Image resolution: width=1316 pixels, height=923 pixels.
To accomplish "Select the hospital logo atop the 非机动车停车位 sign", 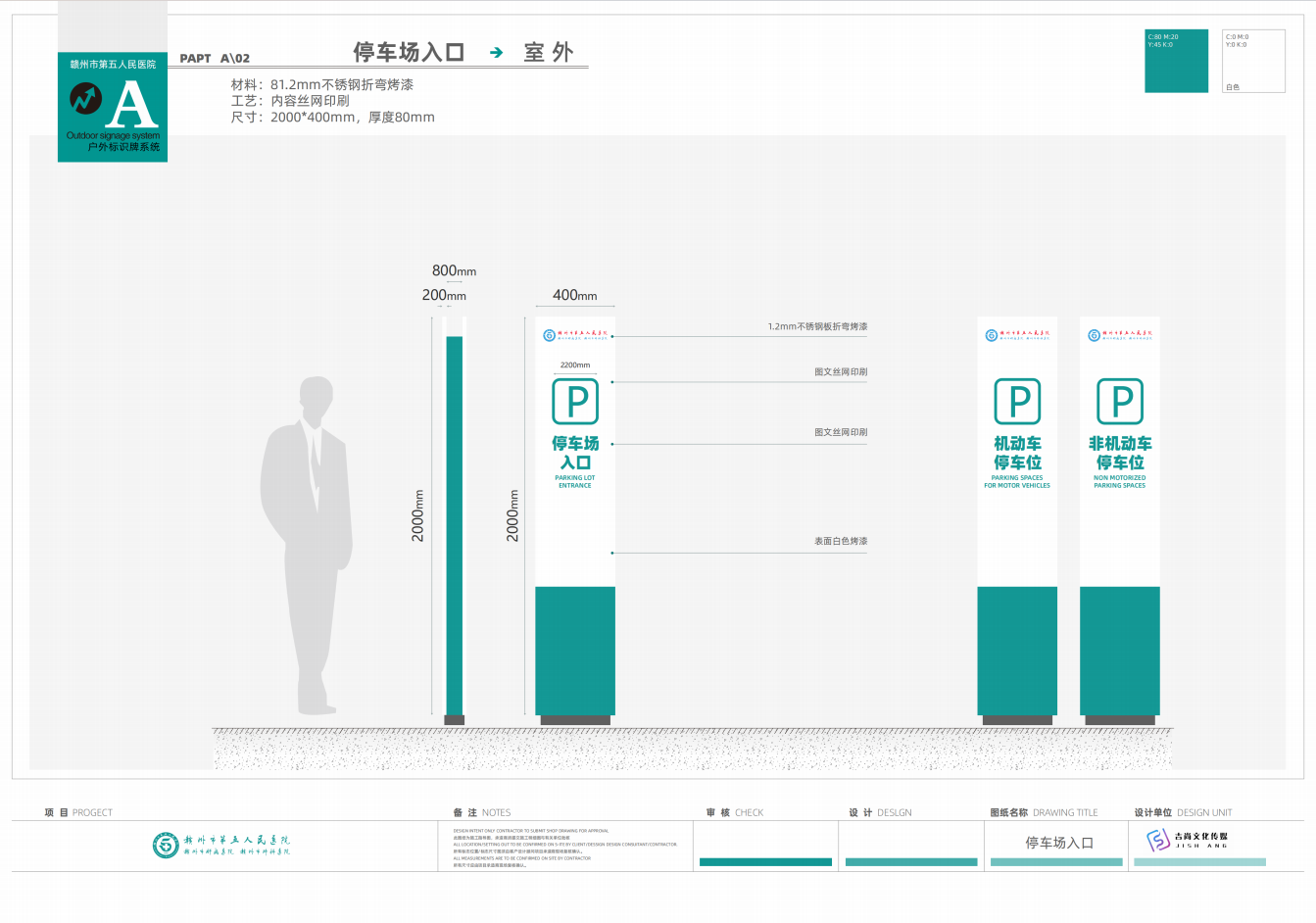I will [x=1120, y=335].
